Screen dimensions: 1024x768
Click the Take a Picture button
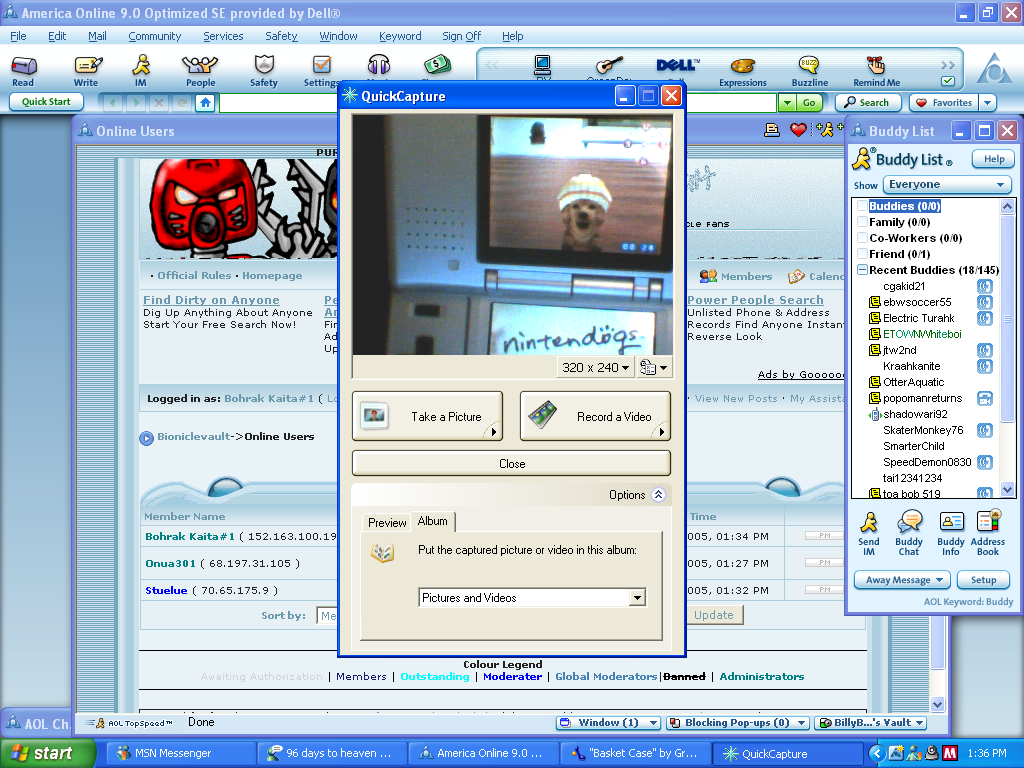coord(427,416)
